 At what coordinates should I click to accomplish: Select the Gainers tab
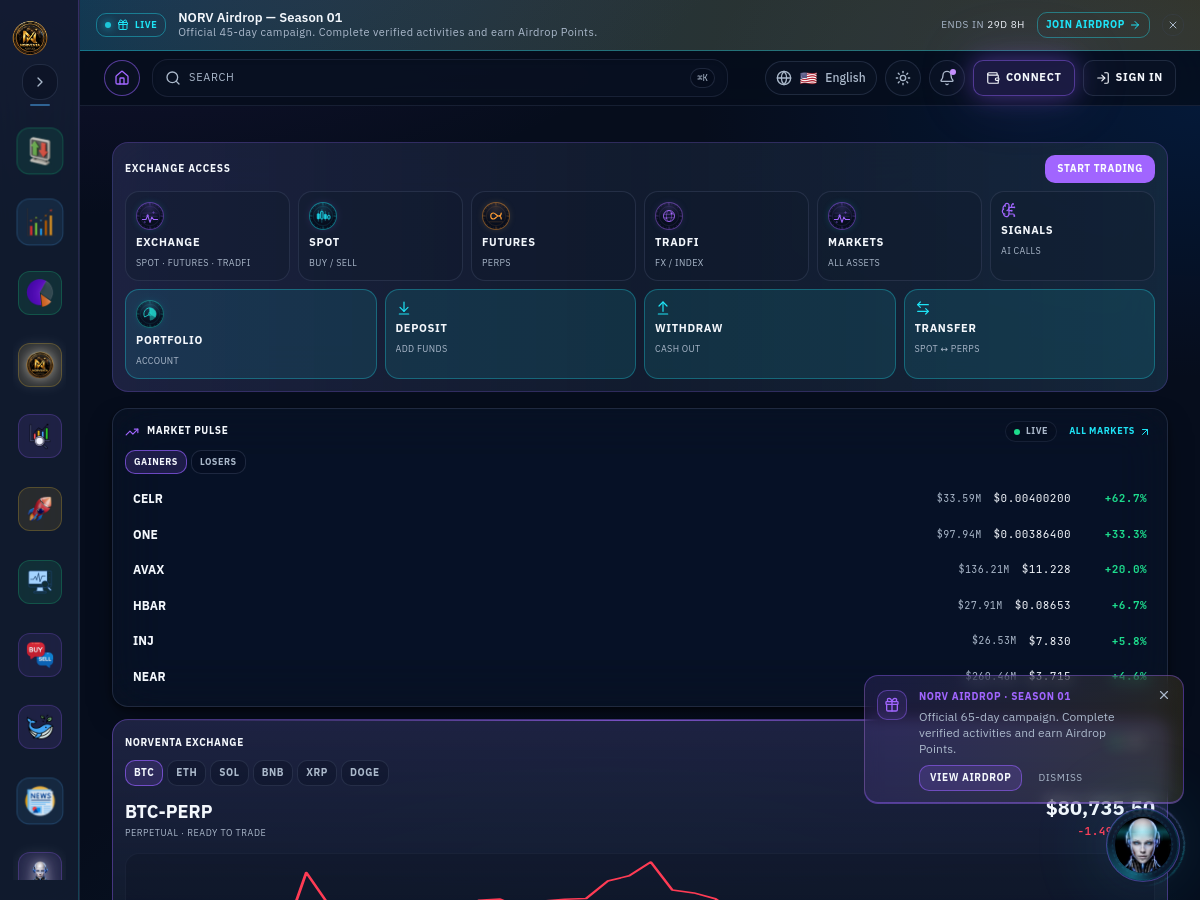pyautogui.click(x=156, y=462)
